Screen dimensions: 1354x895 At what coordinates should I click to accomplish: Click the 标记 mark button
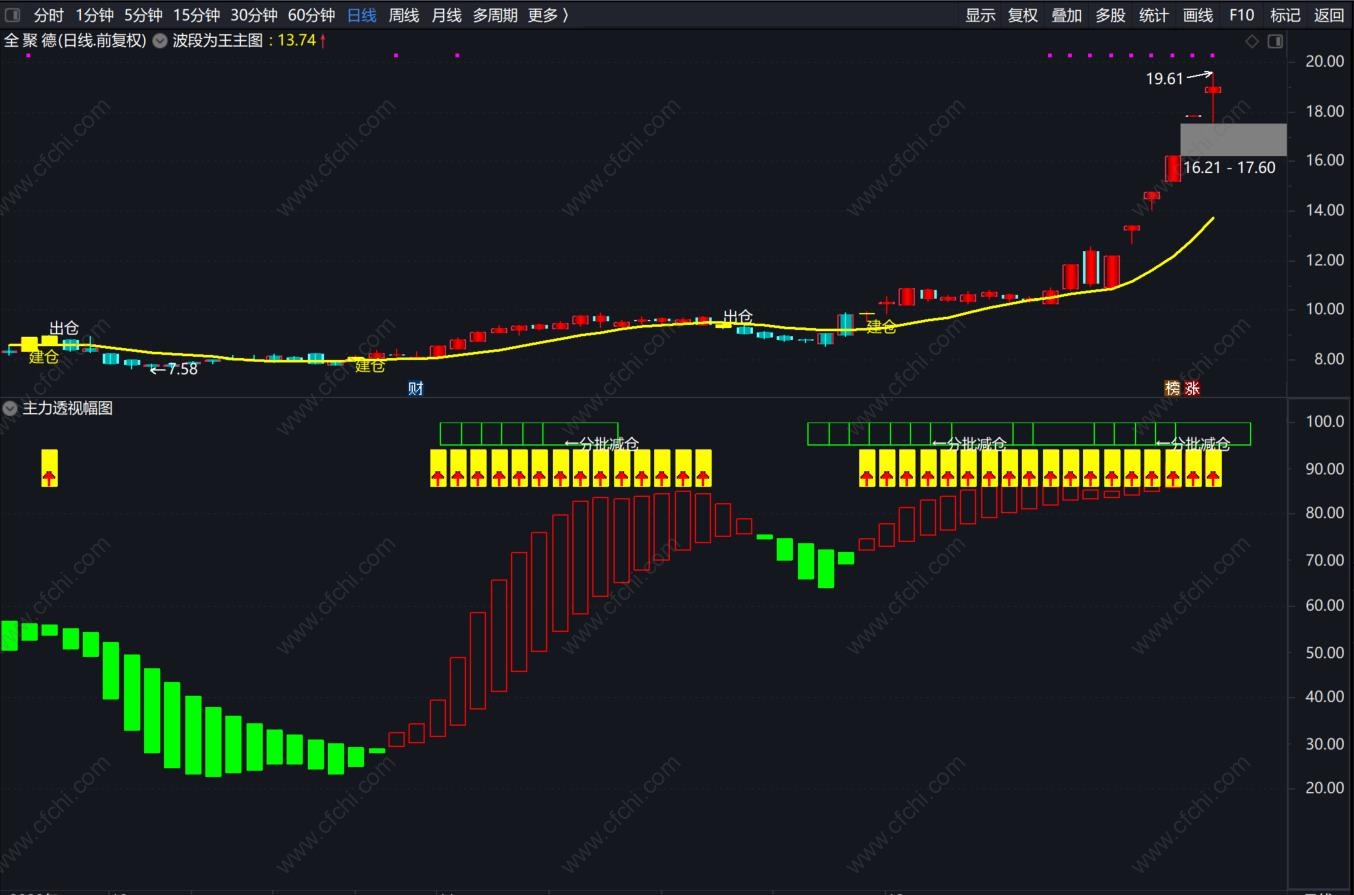click(1285, 15)
